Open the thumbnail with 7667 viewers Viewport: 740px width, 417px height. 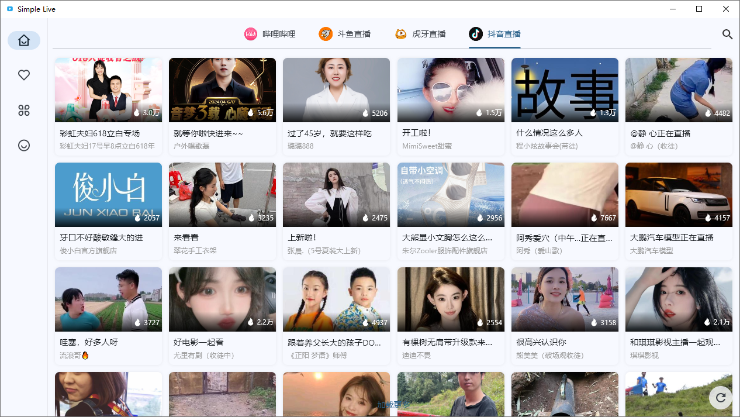[565, 194]
